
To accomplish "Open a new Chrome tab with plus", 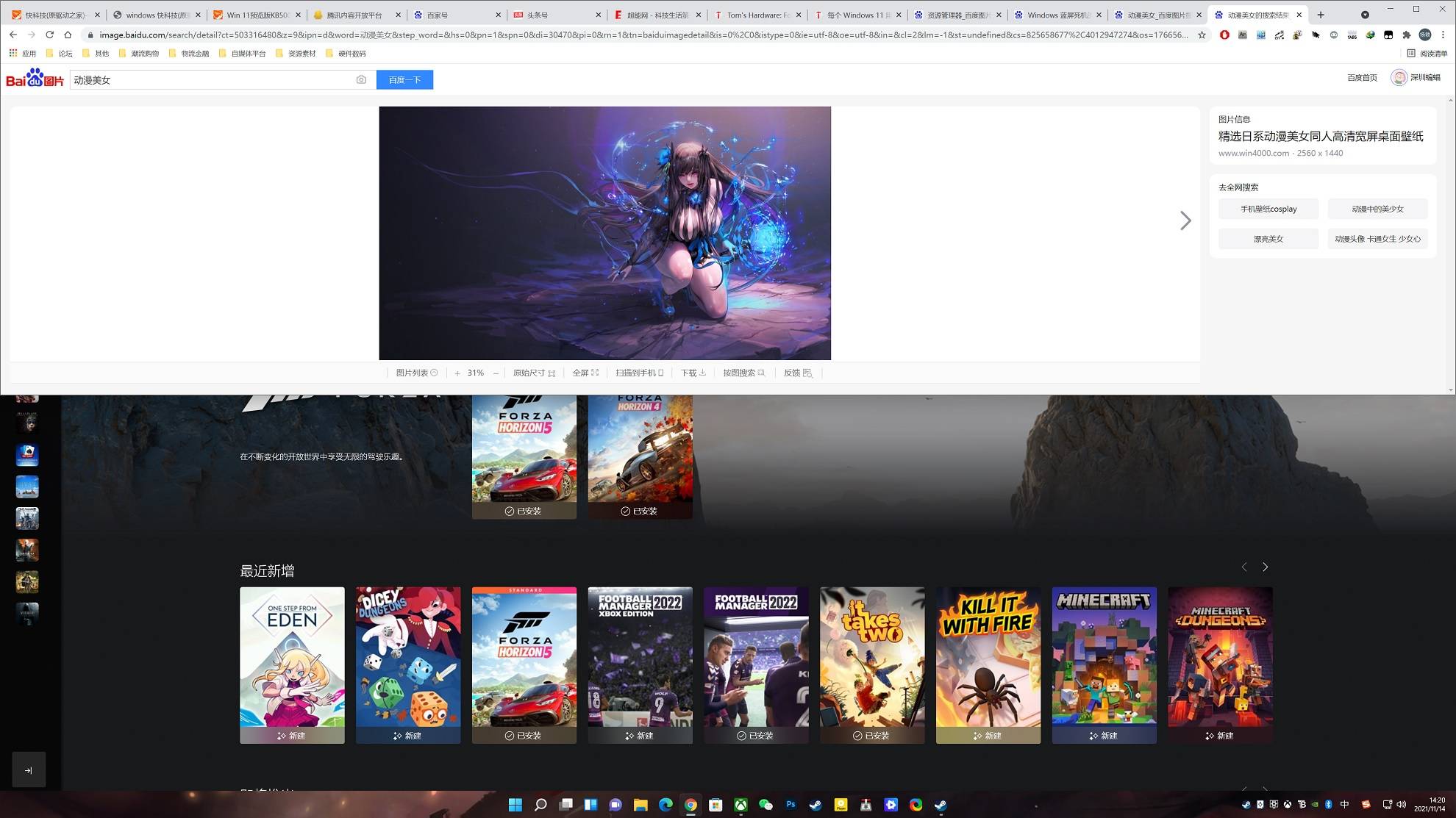I will (1321, 15).
